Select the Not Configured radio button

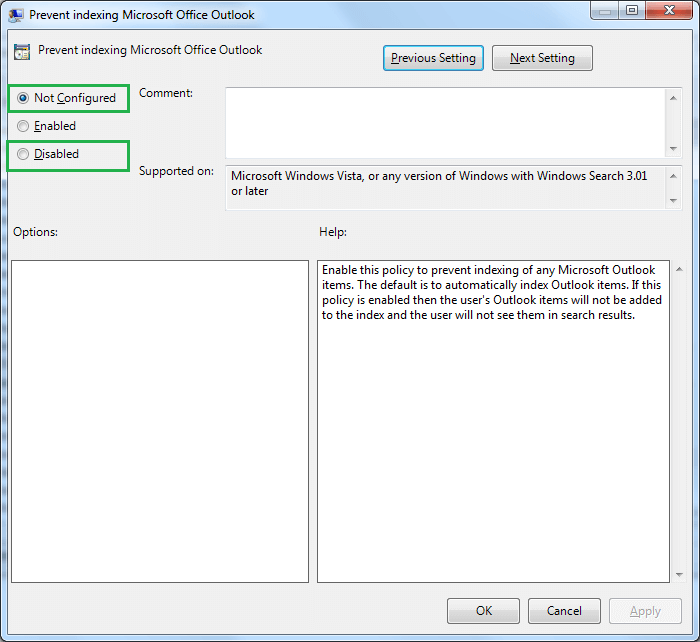click(x=23, y=98)
